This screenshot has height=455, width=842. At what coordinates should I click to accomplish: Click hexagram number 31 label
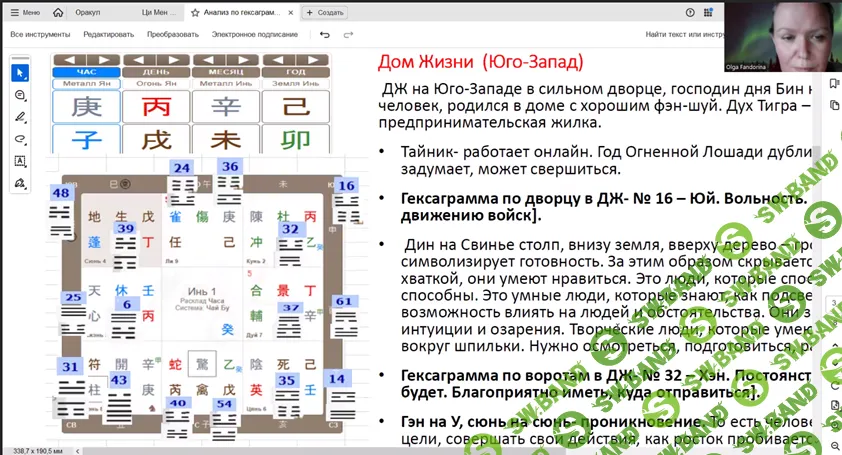[x=70, y=367]
